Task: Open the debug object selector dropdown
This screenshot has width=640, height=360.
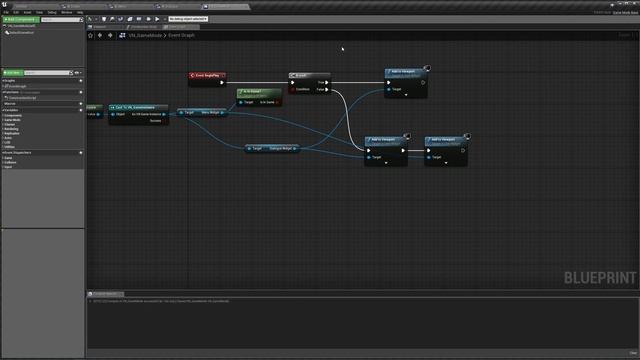Action: [188, 19]
